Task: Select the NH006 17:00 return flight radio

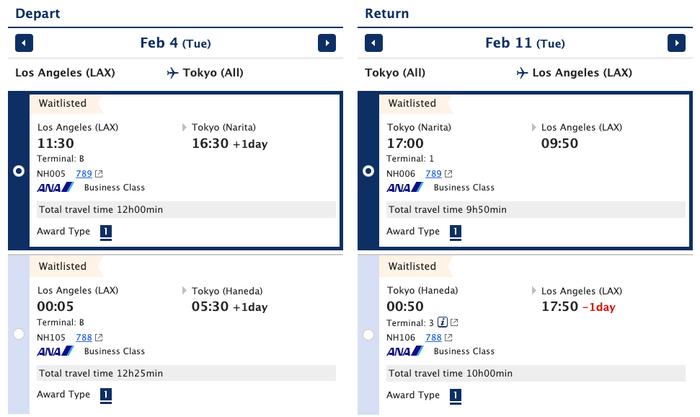Action: click(x=368, y=171)
